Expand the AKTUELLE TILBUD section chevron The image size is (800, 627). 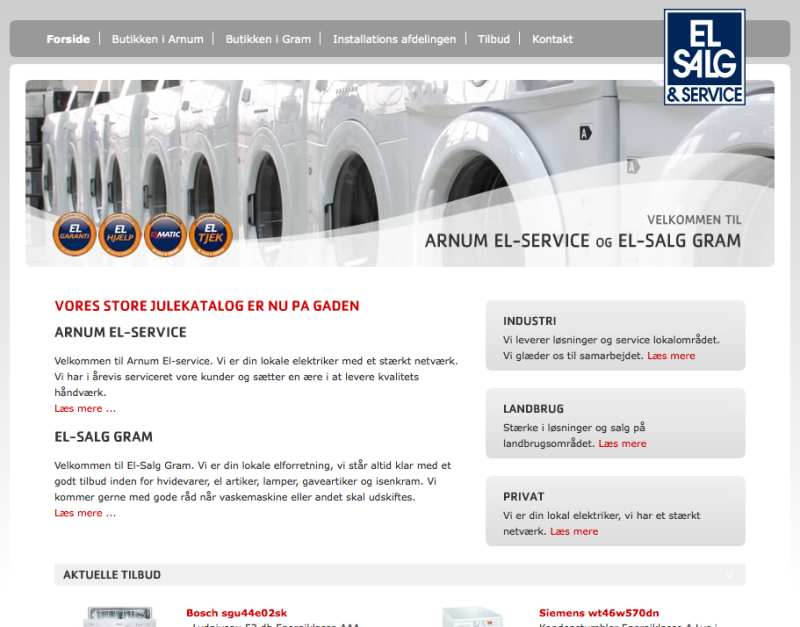point(730,575)
